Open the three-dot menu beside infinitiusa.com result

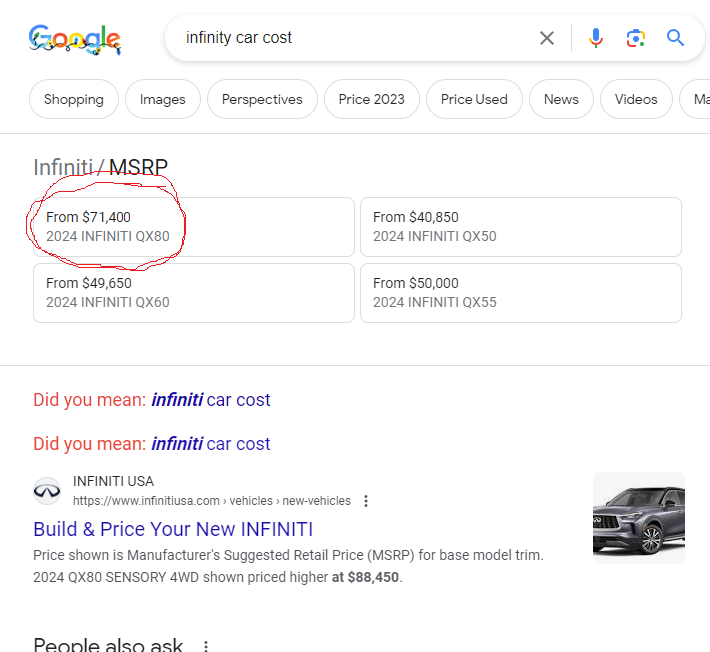coord(366,501)
